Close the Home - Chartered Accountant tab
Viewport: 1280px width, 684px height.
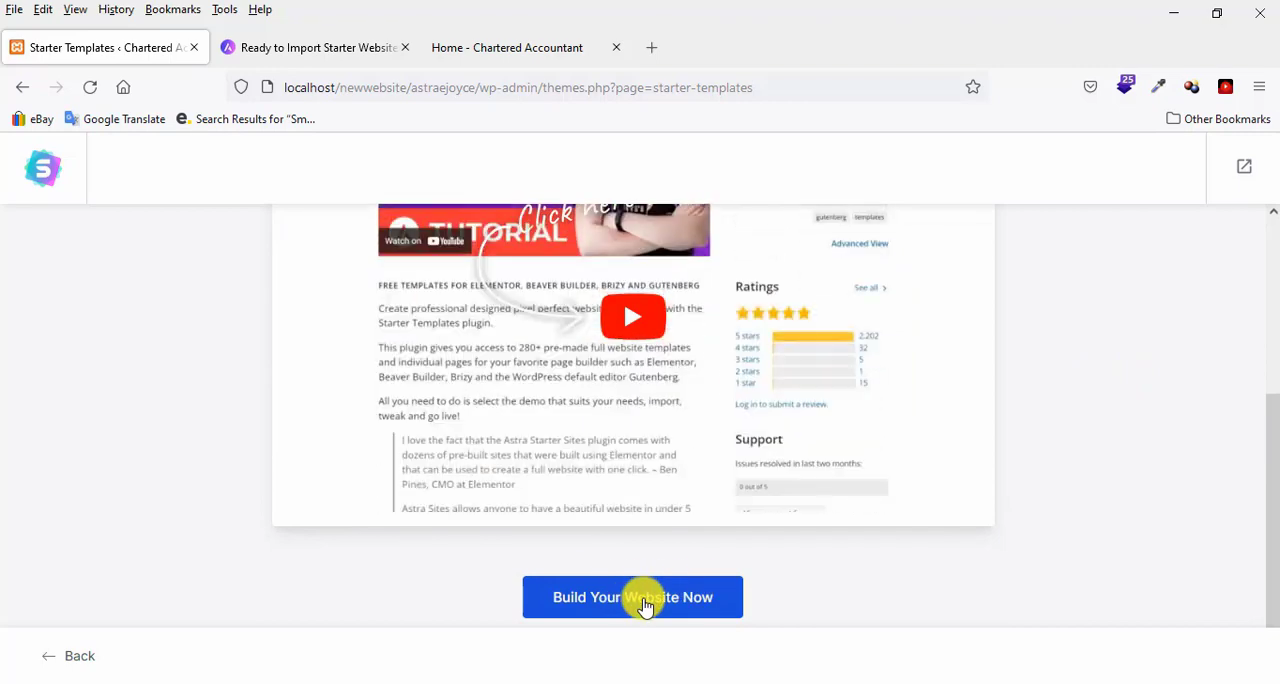[616, 47]
